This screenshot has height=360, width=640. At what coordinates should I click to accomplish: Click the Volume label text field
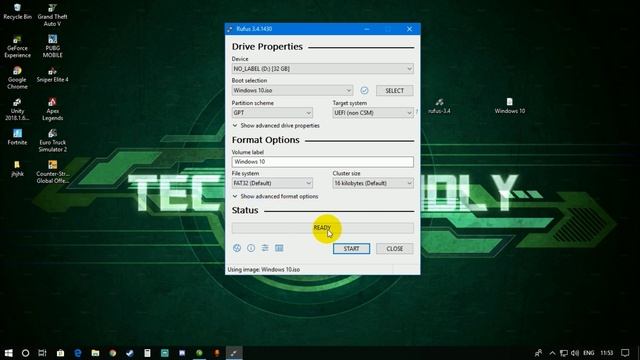(x=322, y=162)
